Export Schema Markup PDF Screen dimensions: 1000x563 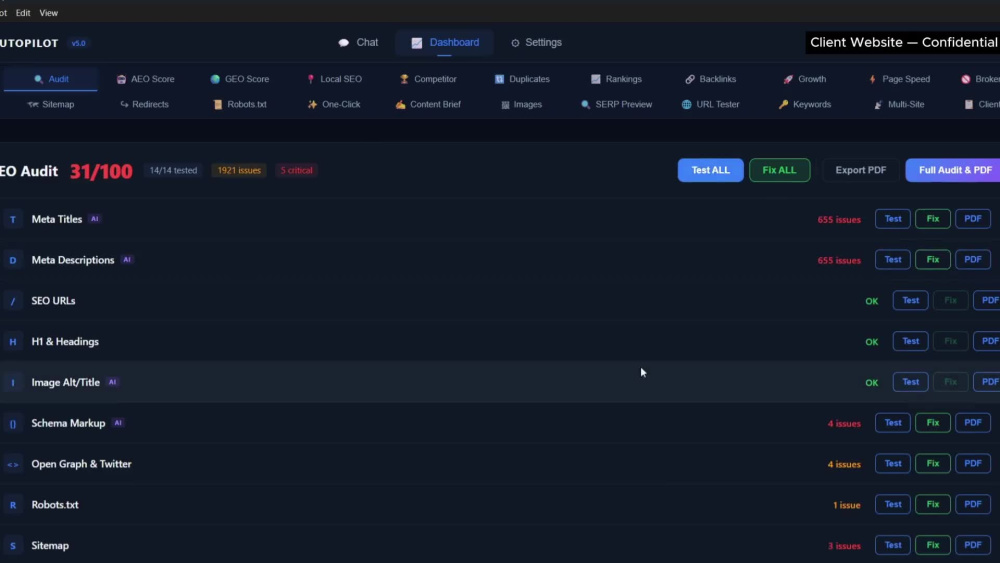coord(973,423)
